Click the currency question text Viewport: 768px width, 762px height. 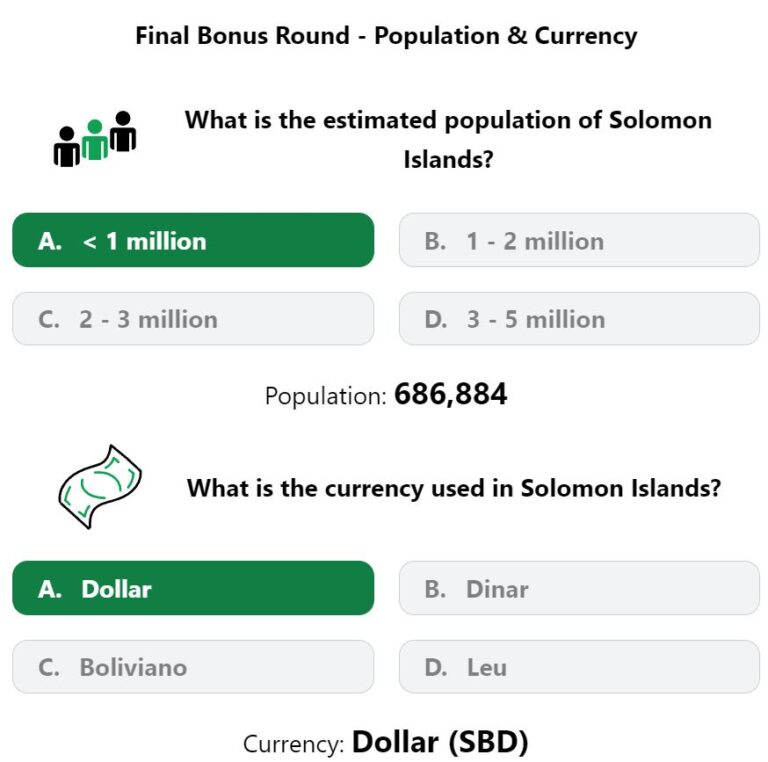(454, 488)
